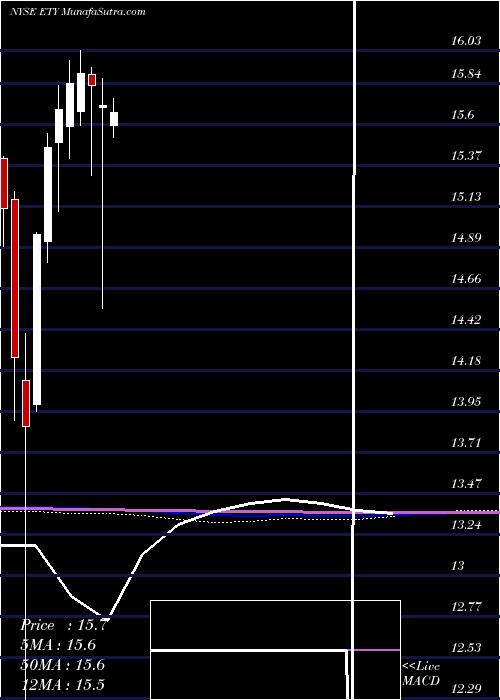Click the 12.77 price axis label

point(466,608)
